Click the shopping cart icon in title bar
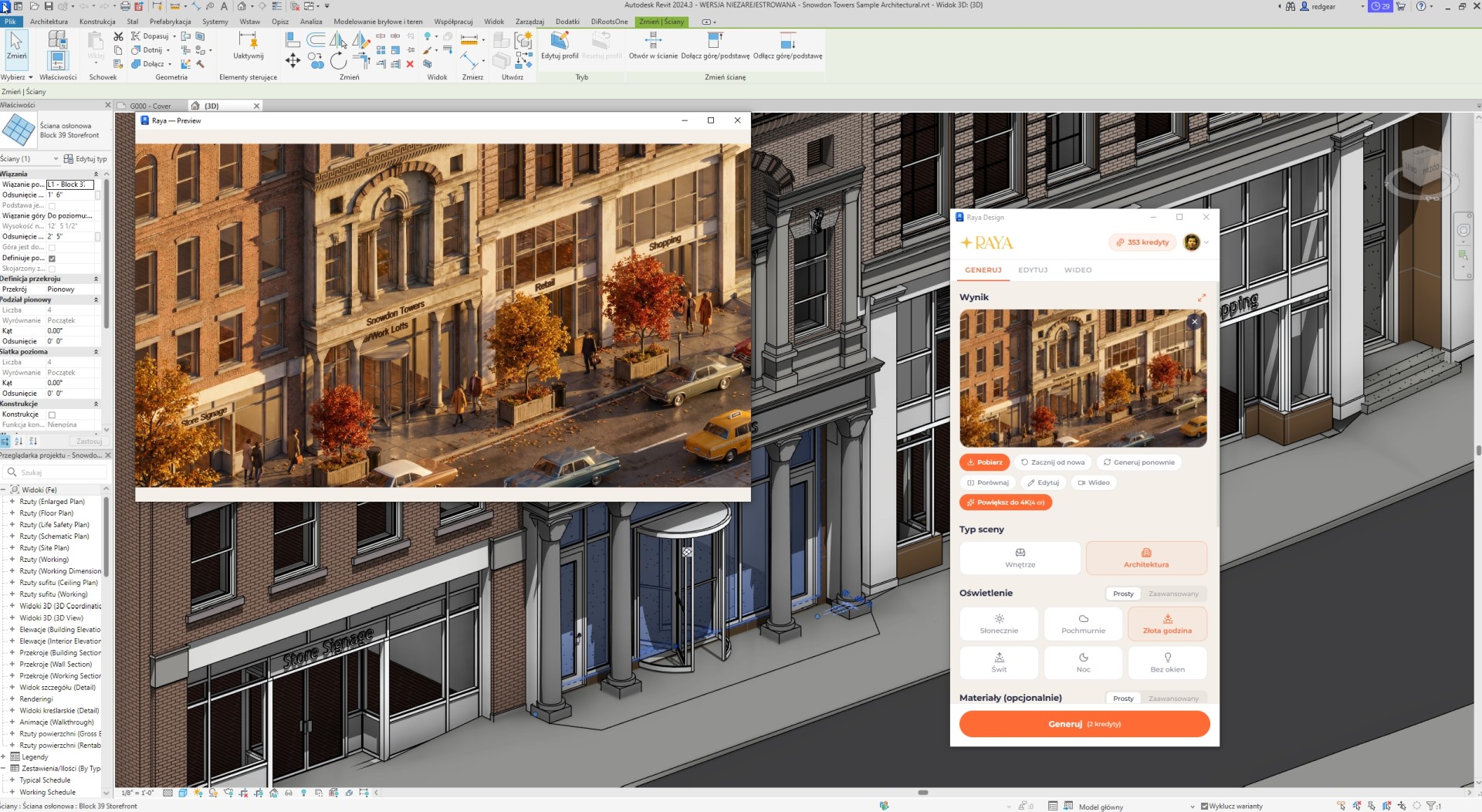 [1400, 6]
